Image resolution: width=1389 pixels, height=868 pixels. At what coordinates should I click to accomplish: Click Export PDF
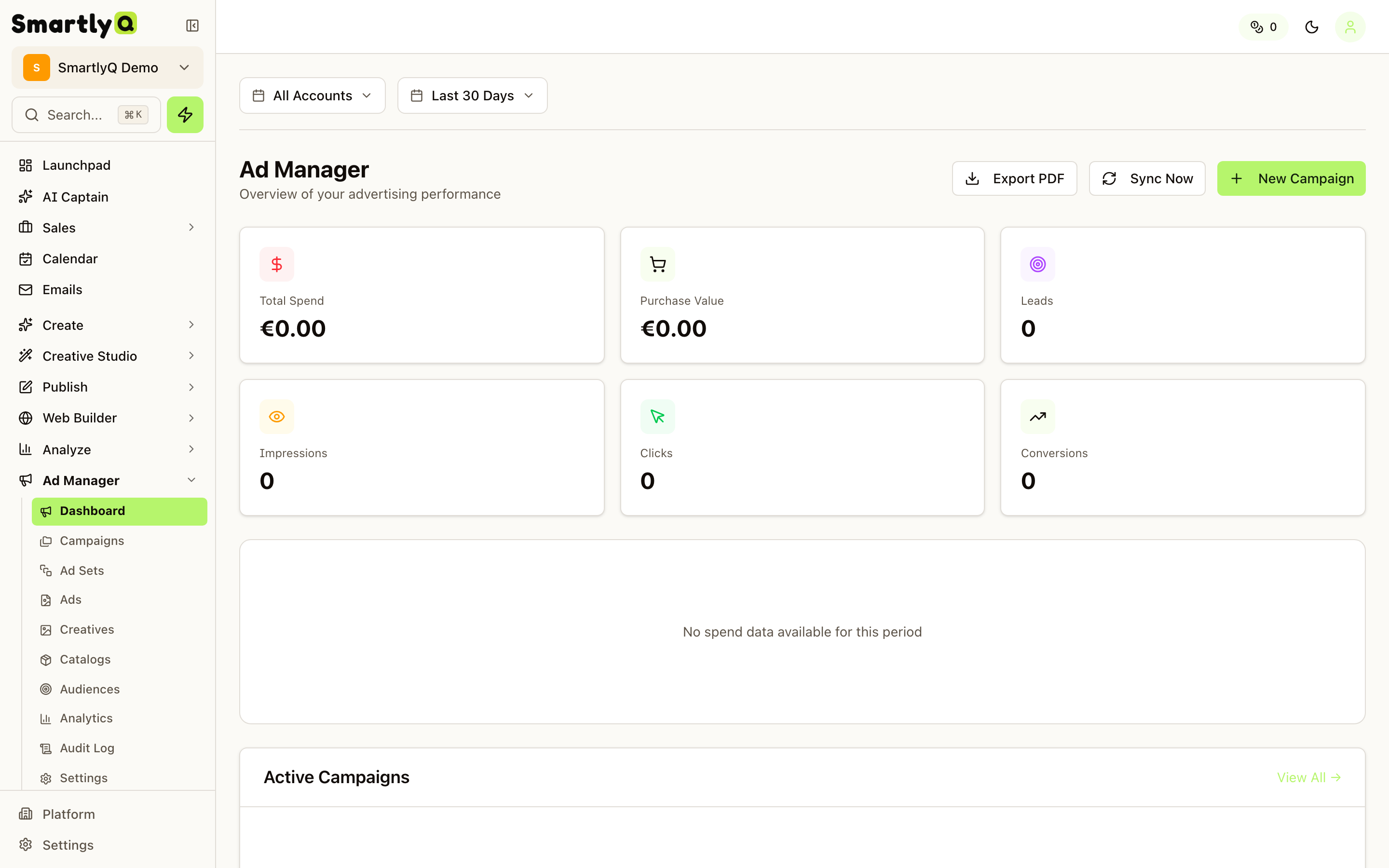(1014, 178)
